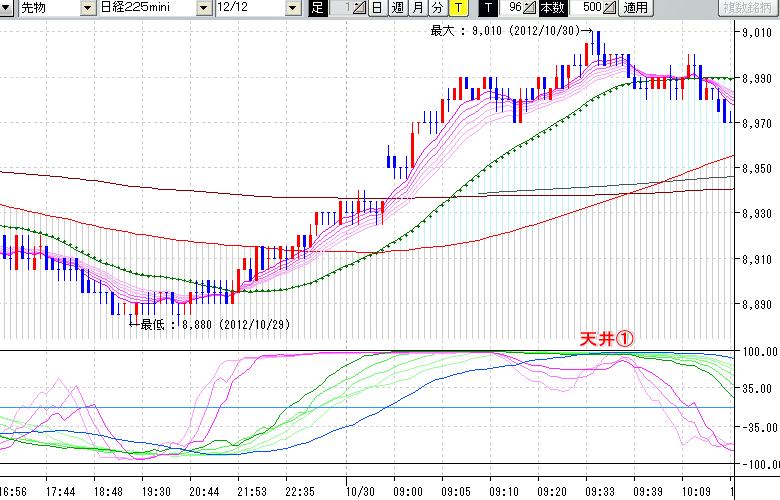The image size is (780, 500).
Task: Click the 本数 bar count label
Action: (551, 8)
